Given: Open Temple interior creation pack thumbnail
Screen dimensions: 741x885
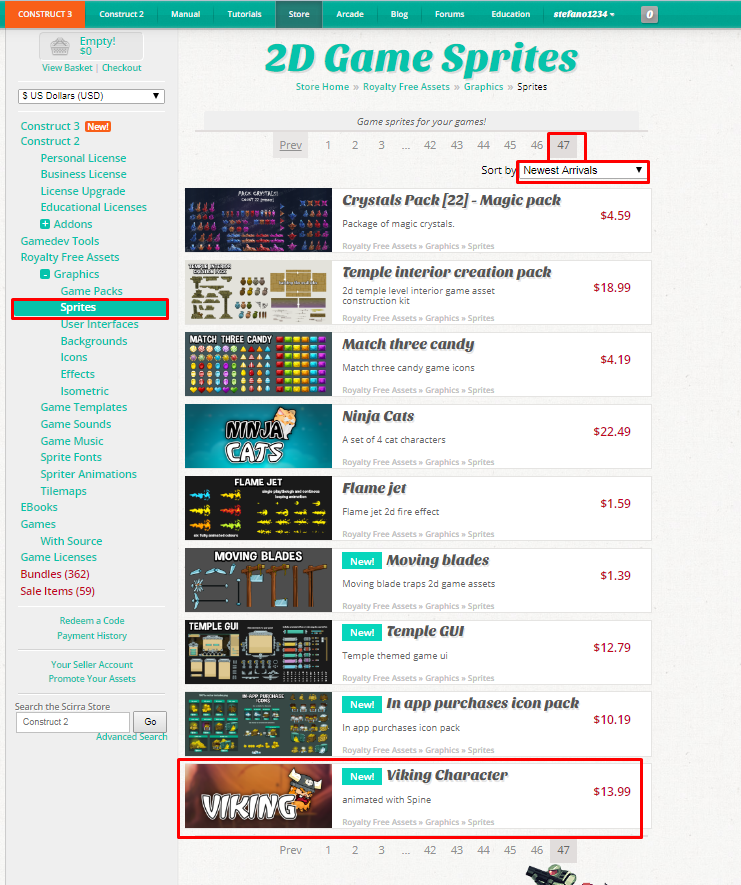Looking at the screenshot, I should 258,292.
